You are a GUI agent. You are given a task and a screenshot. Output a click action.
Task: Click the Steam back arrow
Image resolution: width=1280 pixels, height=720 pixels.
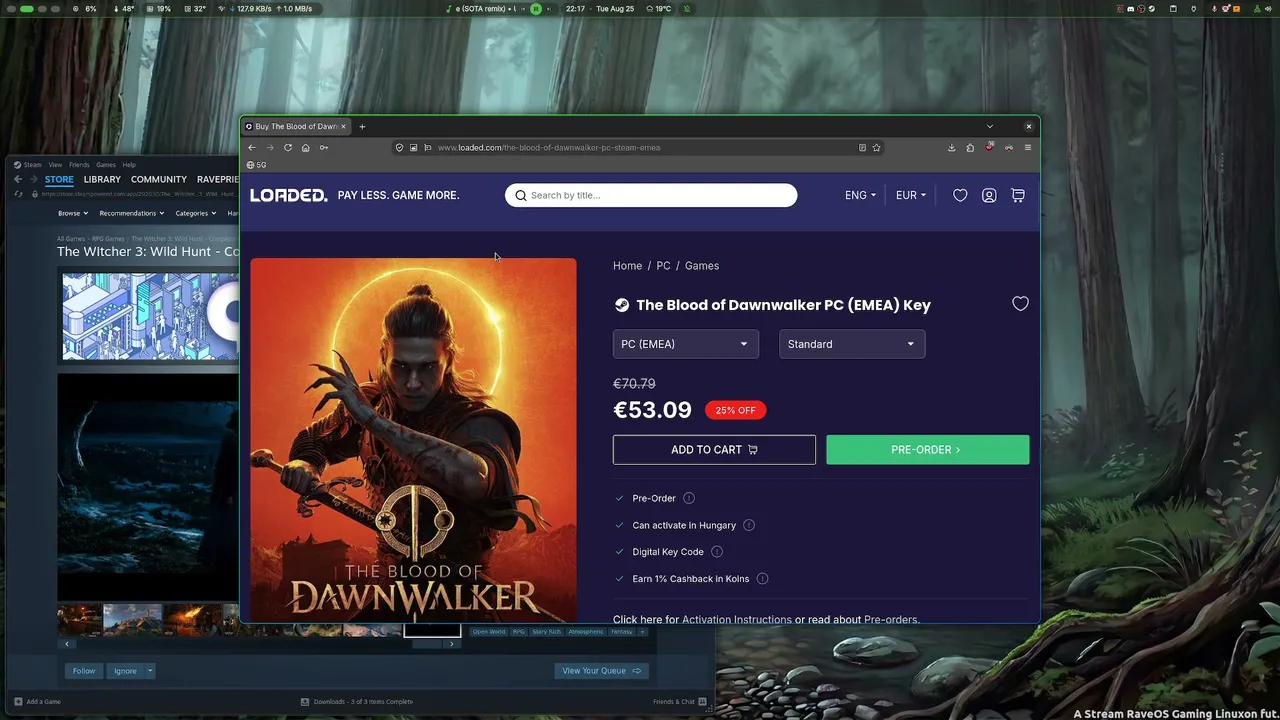[x=18, y=179]
